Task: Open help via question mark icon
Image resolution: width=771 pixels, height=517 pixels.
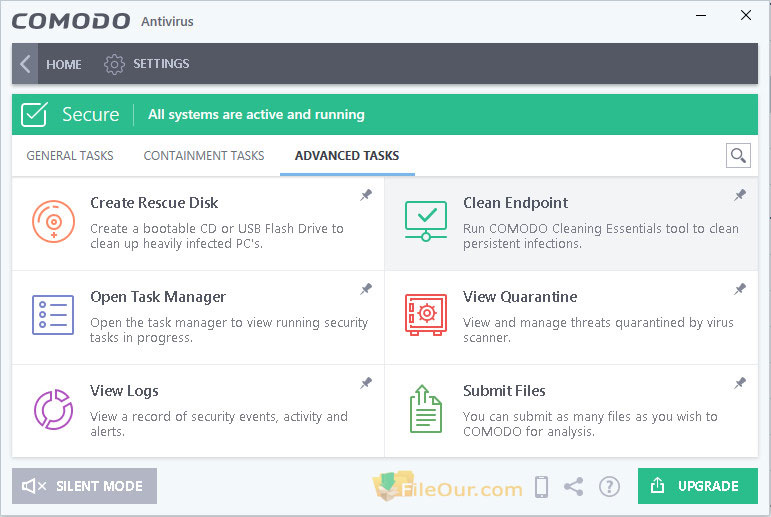Action: click(x=609, y=487)
